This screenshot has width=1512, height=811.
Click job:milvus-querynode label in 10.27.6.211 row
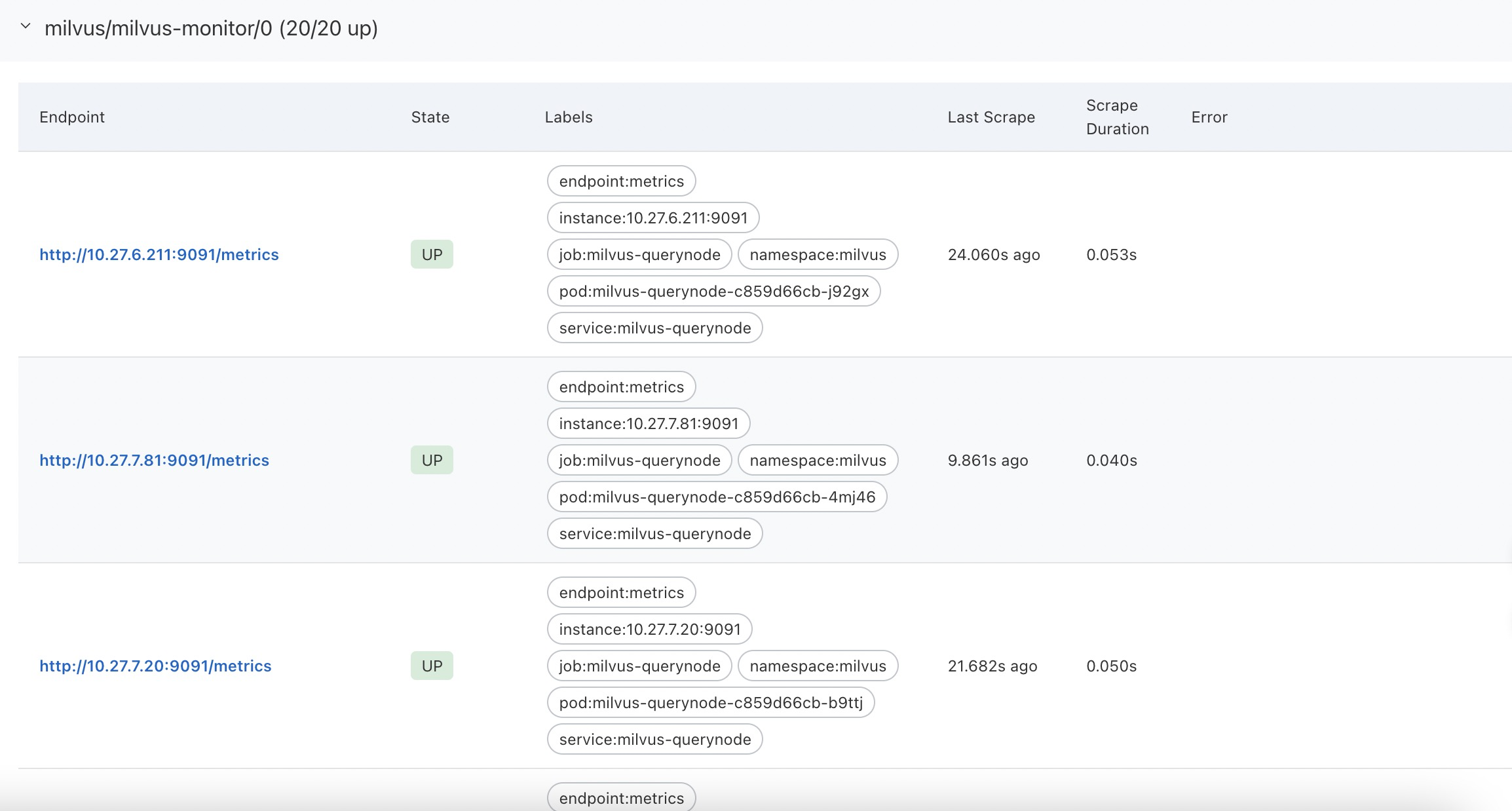(x=639, y=254)
